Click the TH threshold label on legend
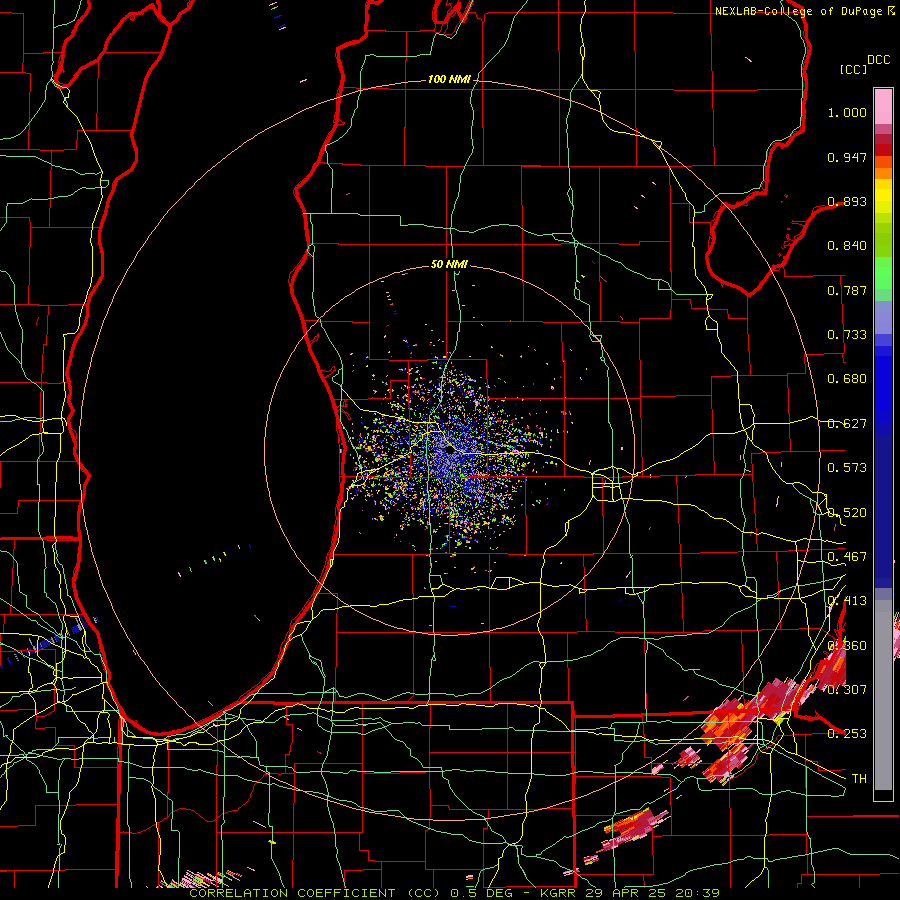Screen dimensions: 900x900 [859, 779]
